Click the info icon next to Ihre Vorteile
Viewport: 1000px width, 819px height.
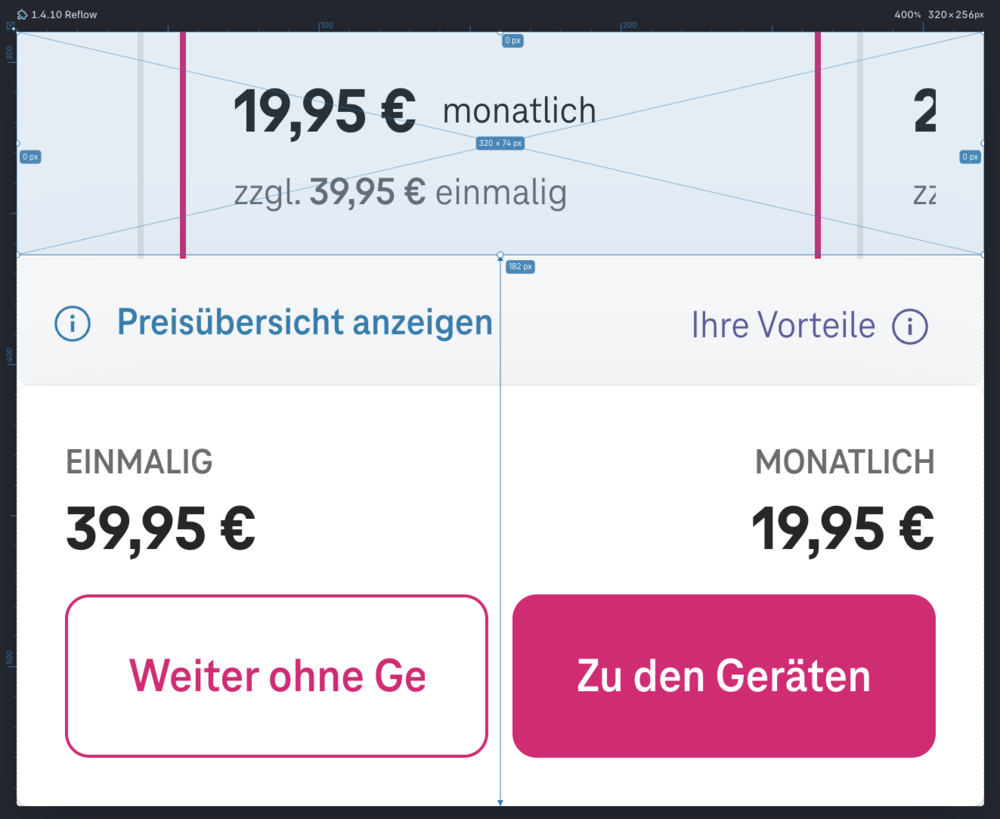(x=910, y=326)
